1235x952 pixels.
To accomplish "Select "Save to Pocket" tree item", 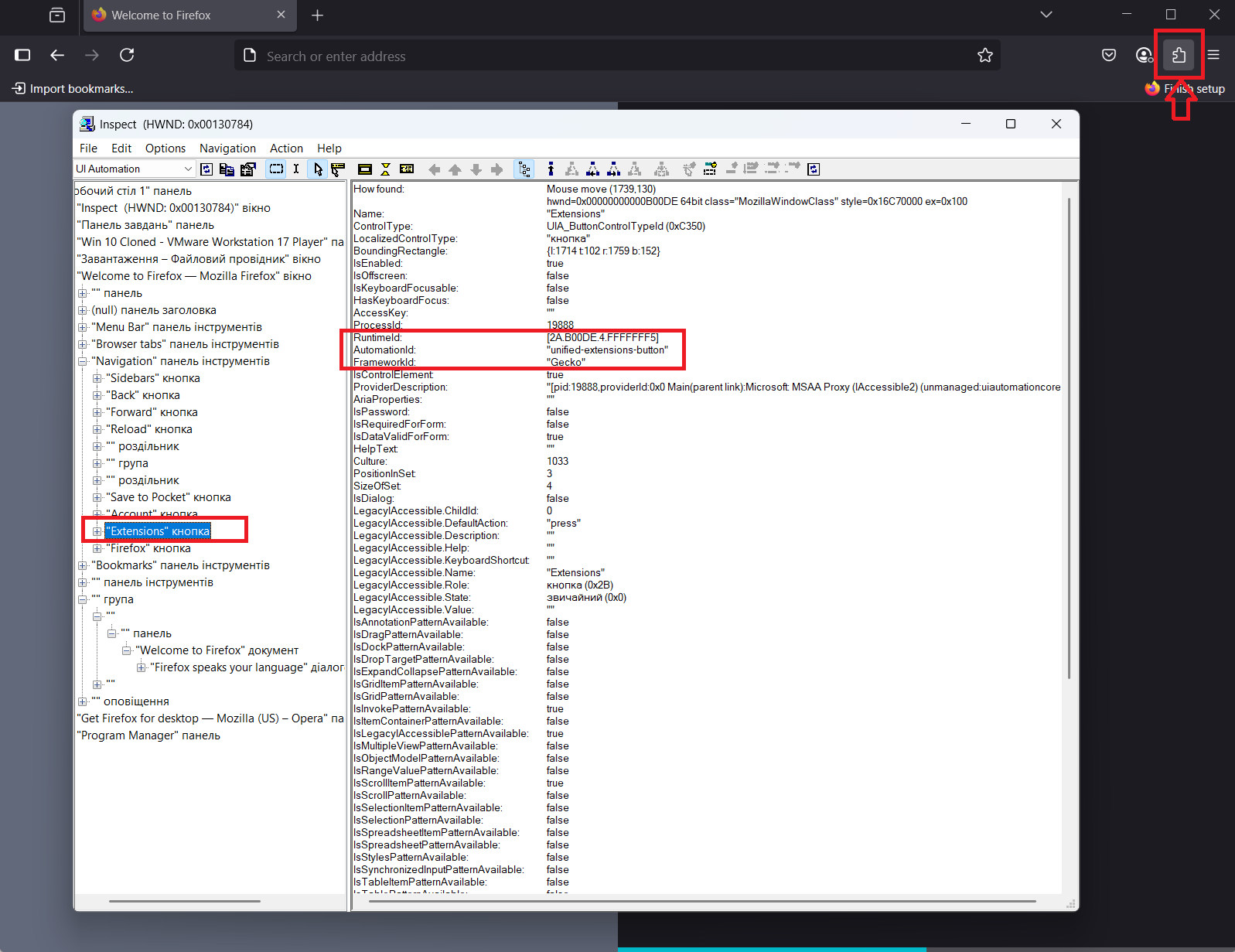I will [x=169, y=497].
